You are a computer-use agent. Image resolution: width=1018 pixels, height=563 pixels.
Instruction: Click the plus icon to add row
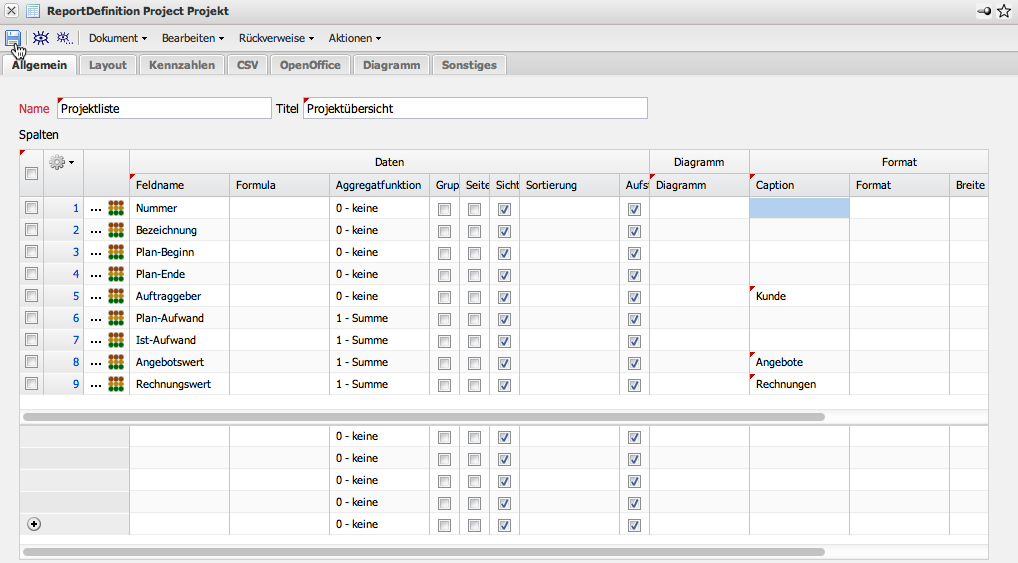(32, 524)
